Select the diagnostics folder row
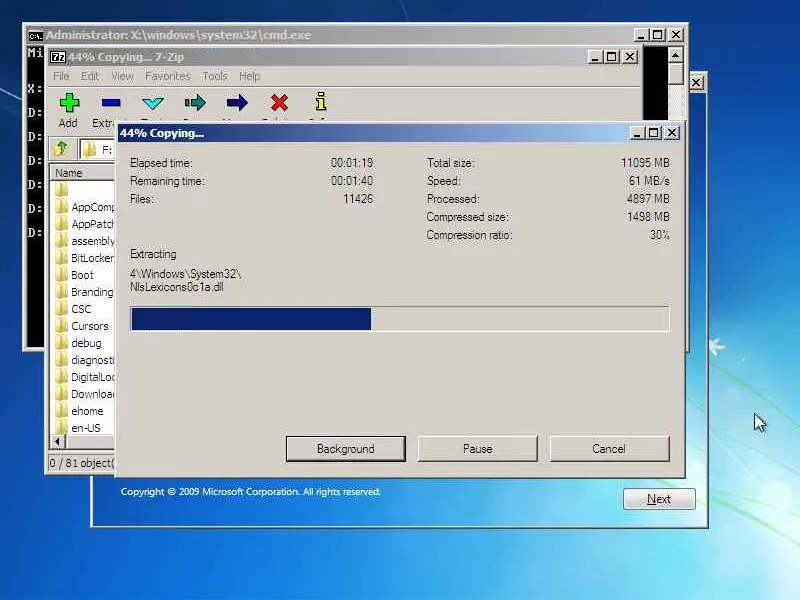Image resolution: width=800 pixels, height=600 pixels. tap(84, 360)
